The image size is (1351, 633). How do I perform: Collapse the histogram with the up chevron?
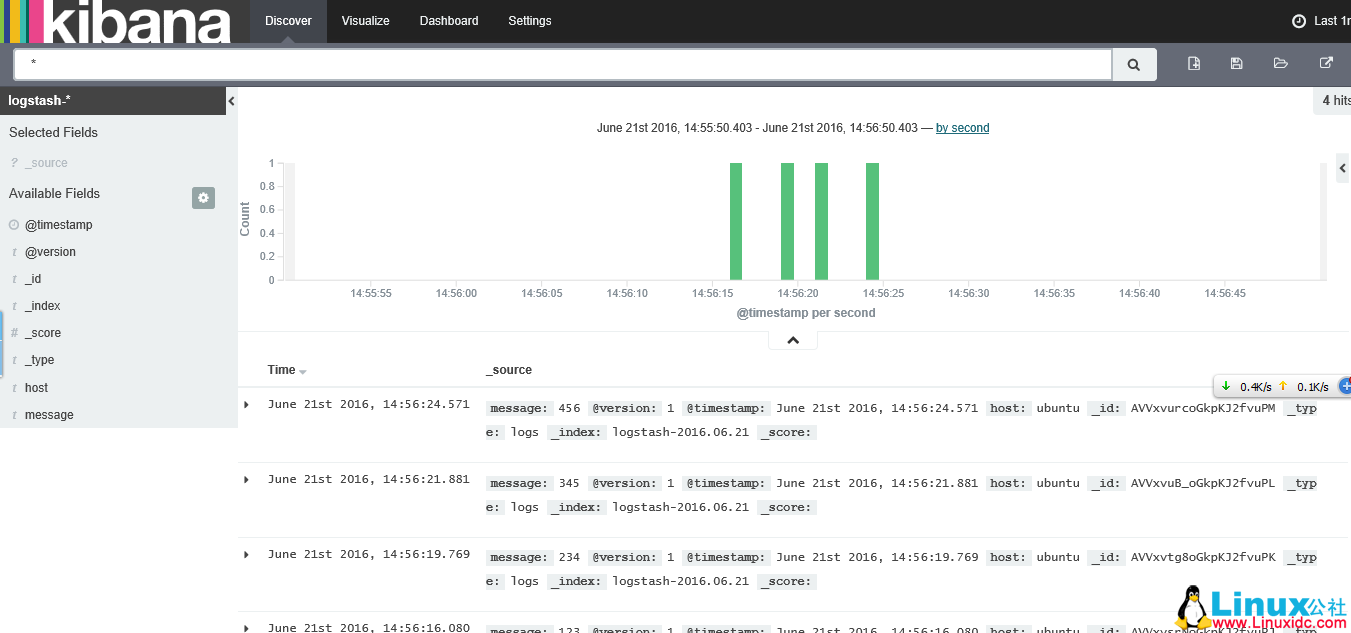[x=792, y=339]
